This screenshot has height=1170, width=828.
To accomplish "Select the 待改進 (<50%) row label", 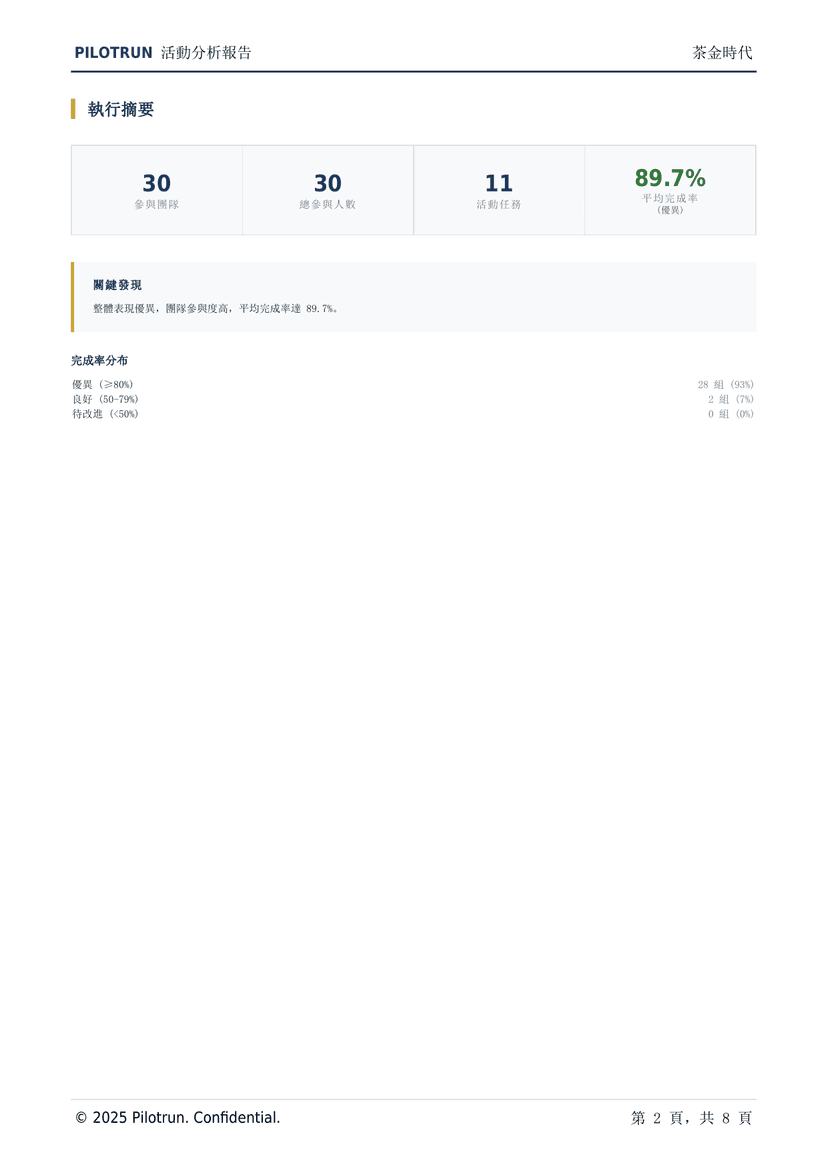I will pyautogui.click(x=105, y=414).
